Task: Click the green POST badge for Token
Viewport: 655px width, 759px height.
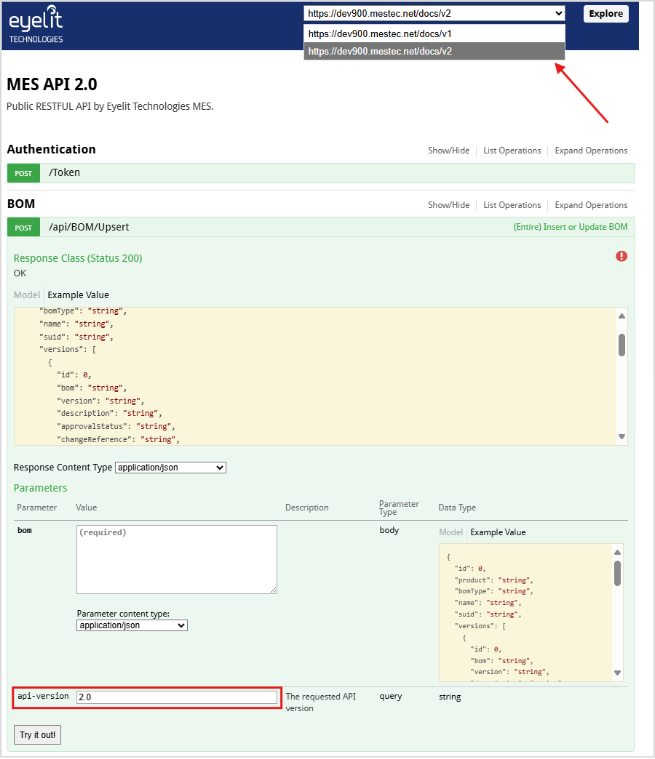Action: (x=23, y=173)
